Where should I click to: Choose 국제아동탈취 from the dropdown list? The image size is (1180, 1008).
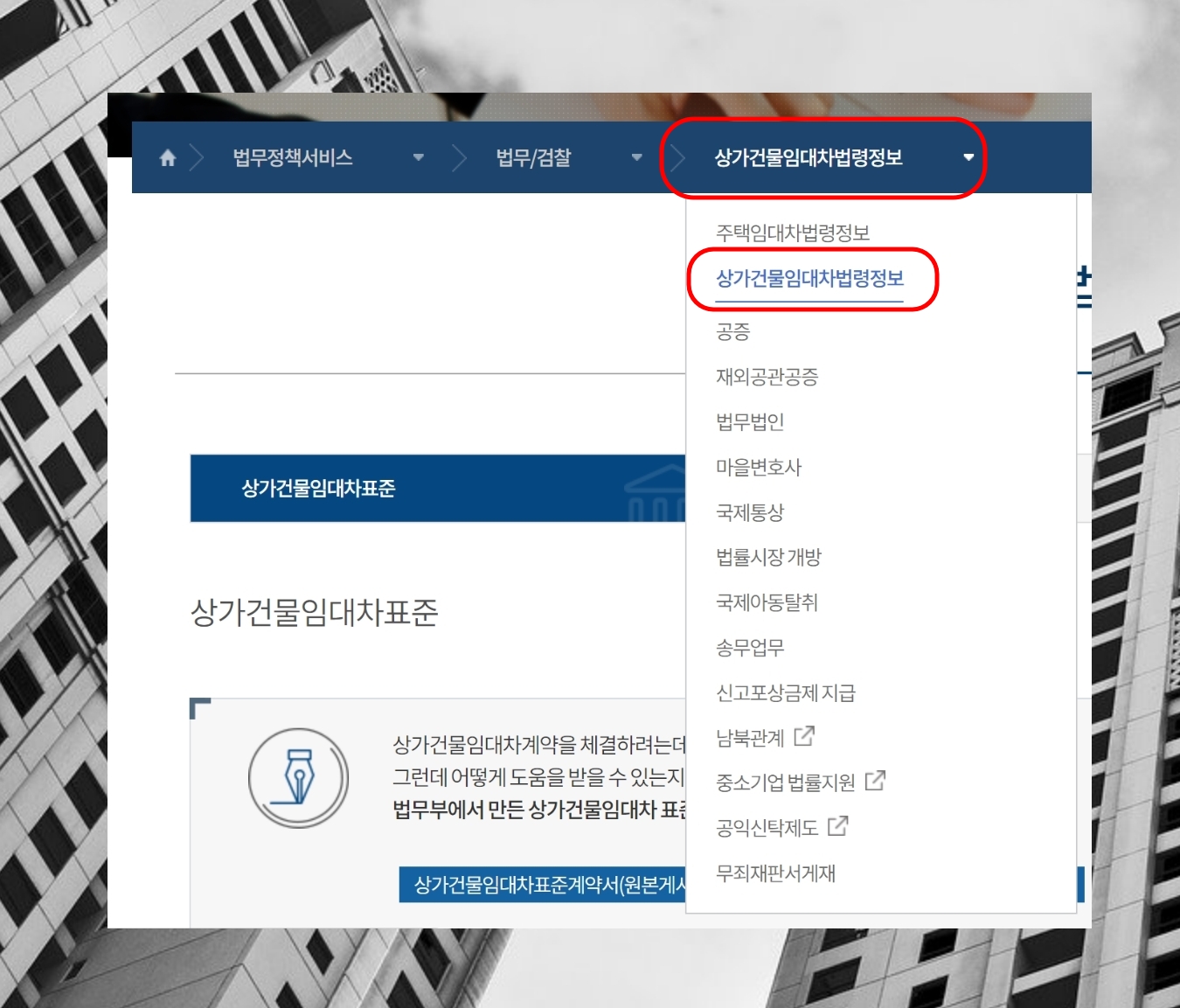tap(767, 602)
